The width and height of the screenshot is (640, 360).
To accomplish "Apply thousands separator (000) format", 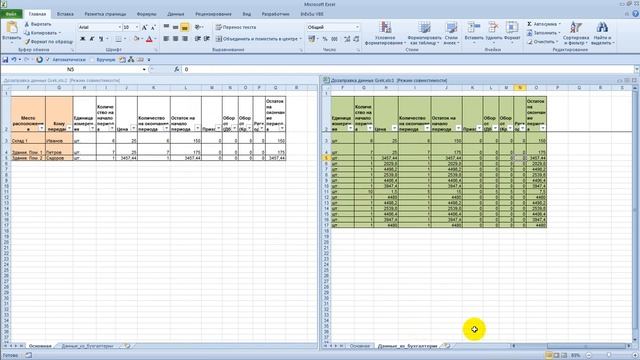I will click(x=334, y=39).
